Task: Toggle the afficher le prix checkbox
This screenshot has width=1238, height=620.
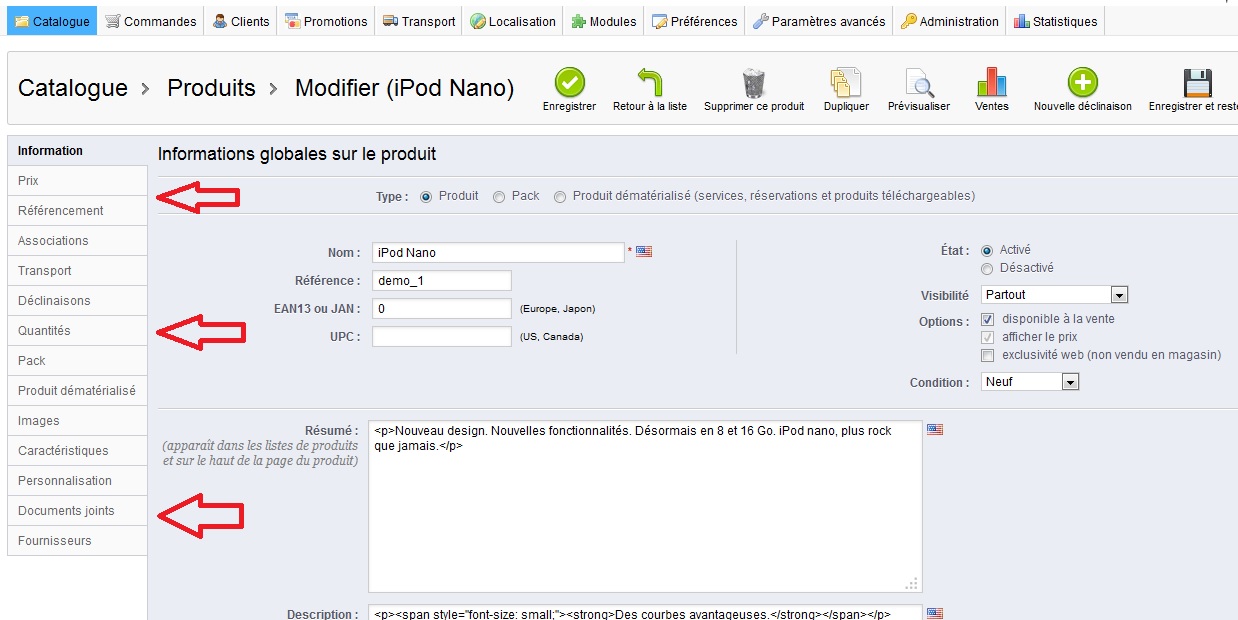Action: pyautogui.click(x=987, y=337)
